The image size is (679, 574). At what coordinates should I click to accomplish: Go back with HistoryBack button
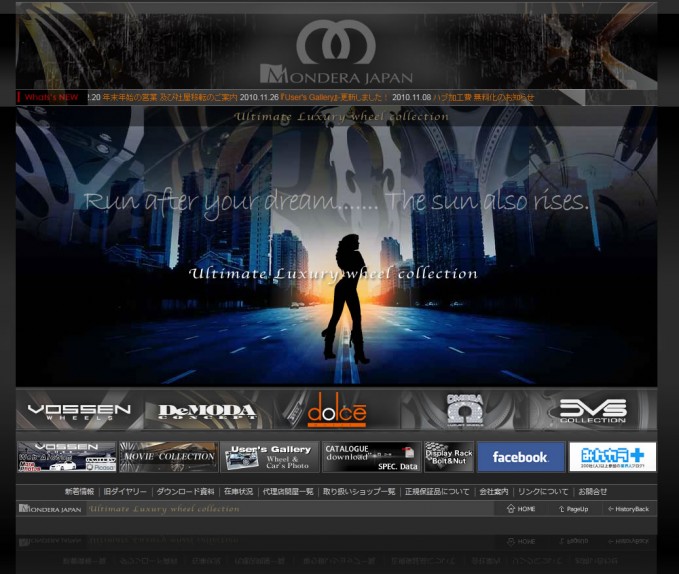628,509
